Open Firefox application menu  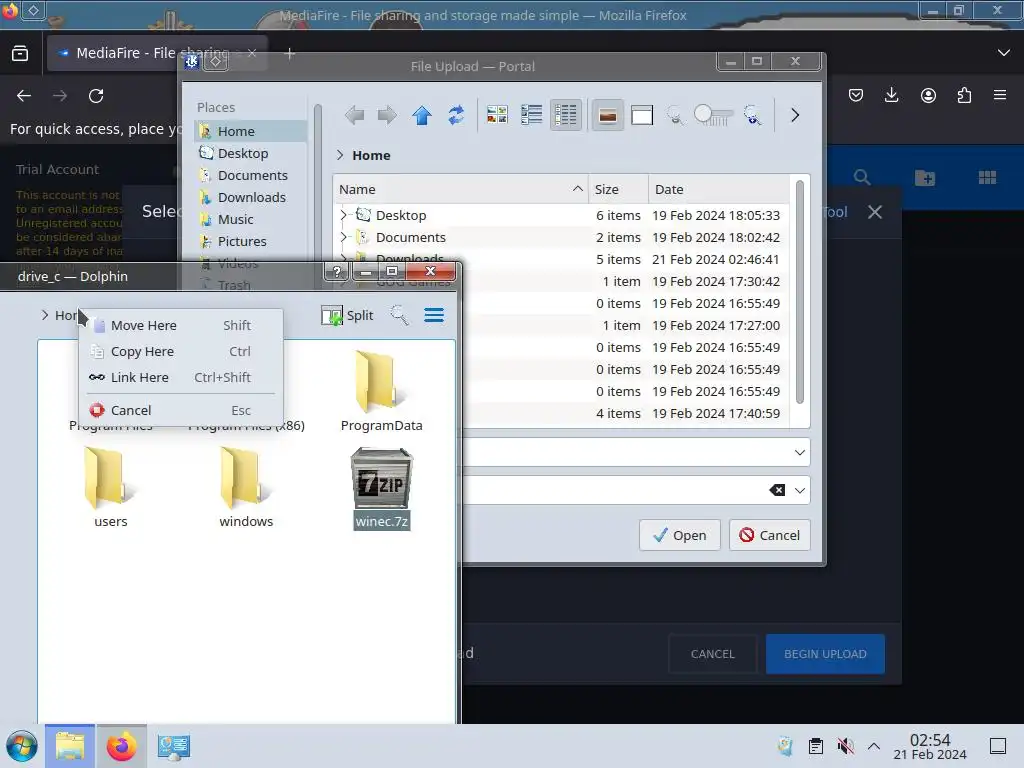coord(1000,95)
